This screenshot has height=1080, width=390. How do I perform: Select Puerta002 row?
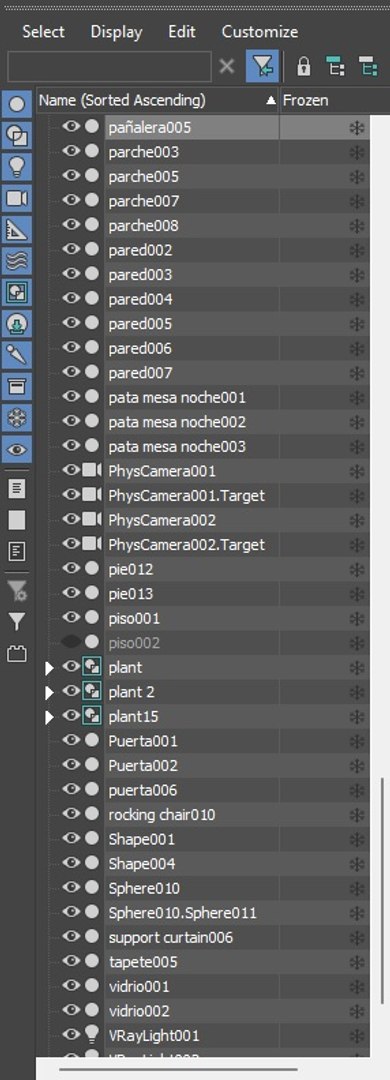point(143,765)
